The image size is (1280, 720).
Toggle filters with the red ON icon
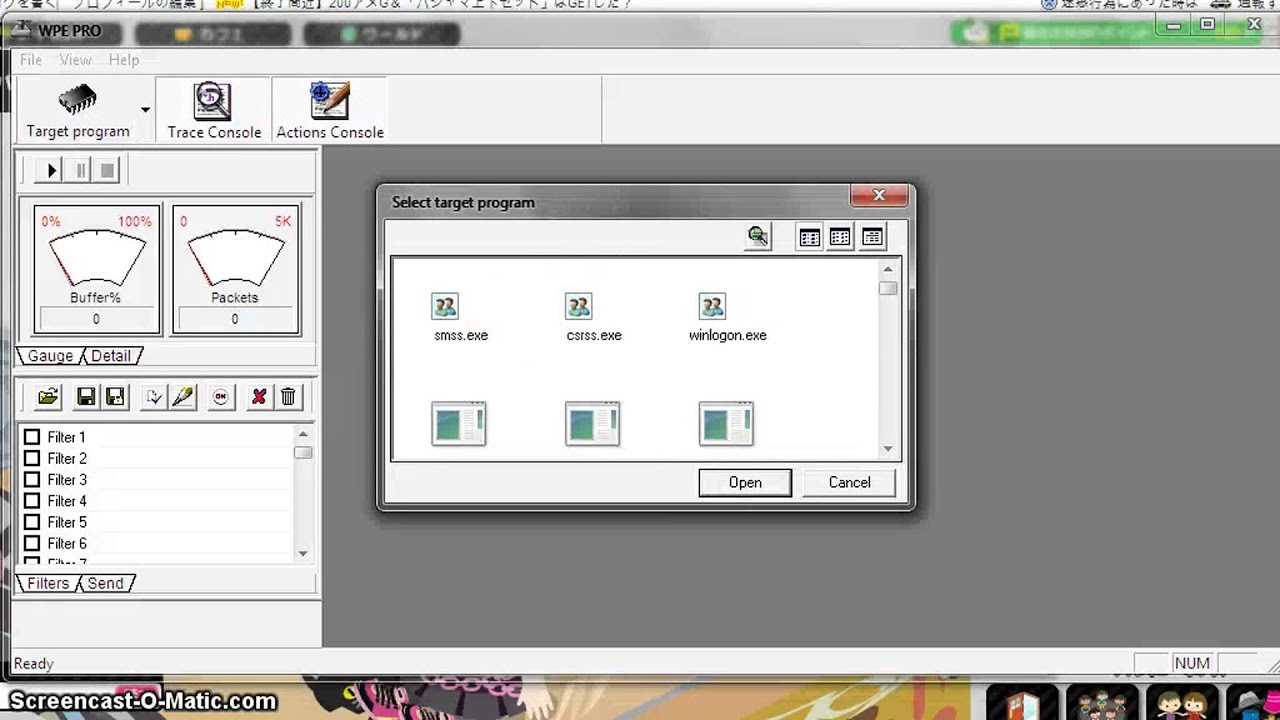point(220,397)
